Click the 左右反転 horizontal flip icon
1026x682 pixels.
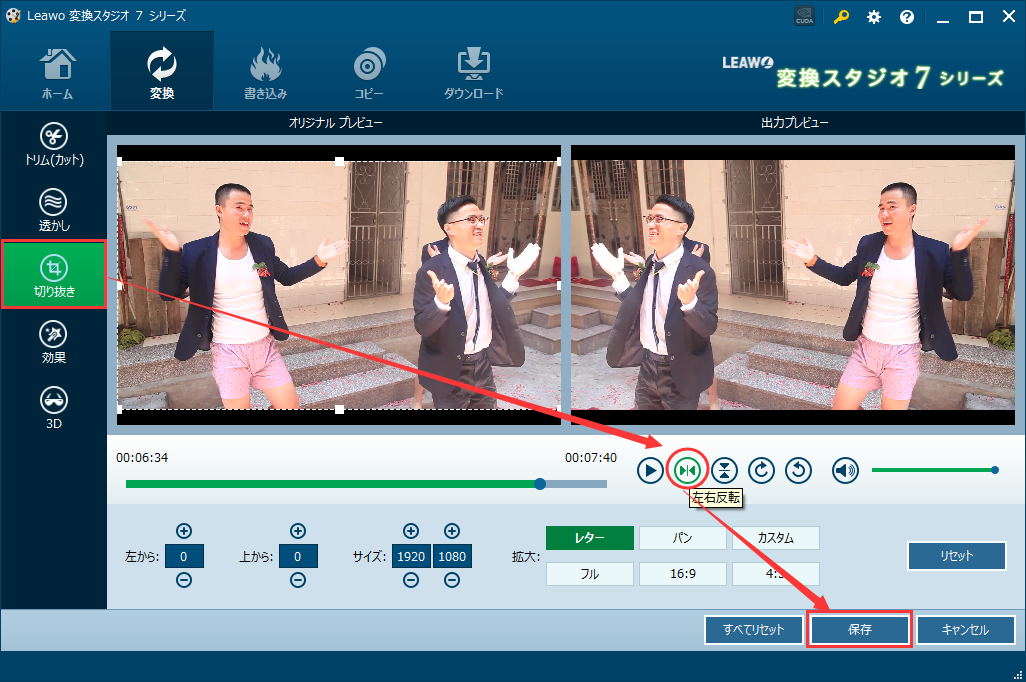tap(687, 470)
